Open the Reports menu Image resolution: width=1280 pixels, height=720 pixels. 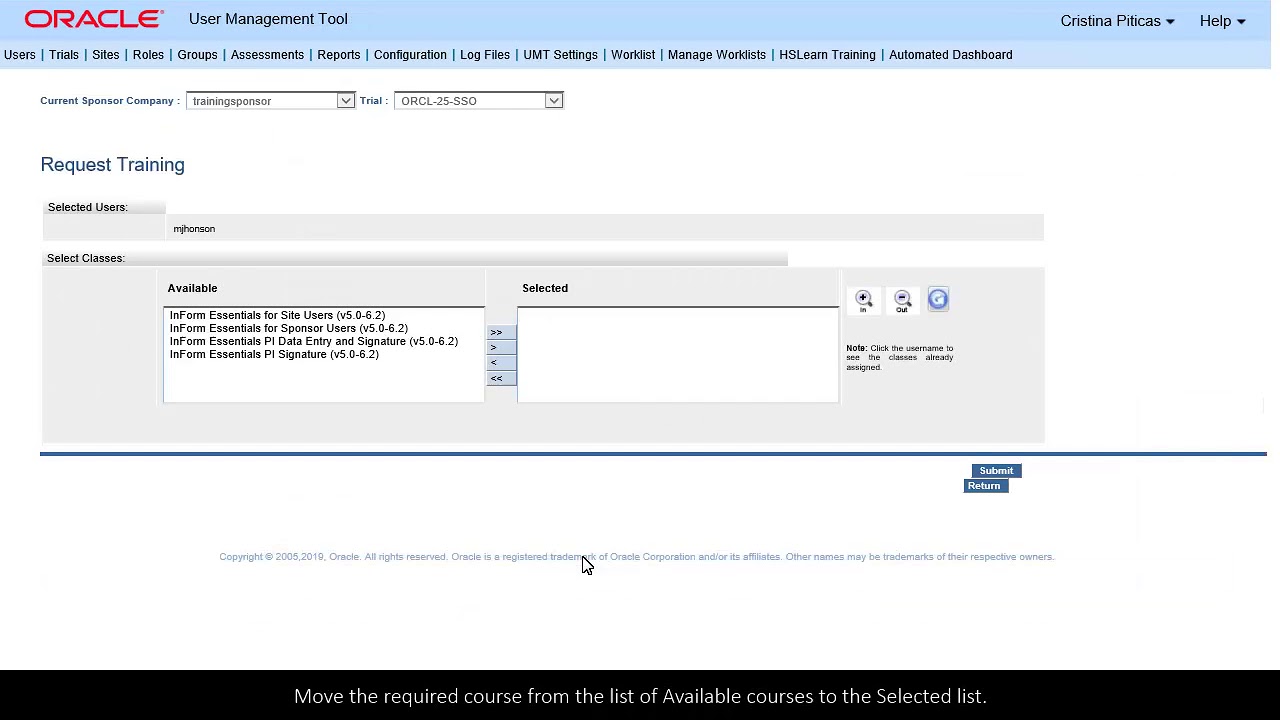tap(338, 55)
